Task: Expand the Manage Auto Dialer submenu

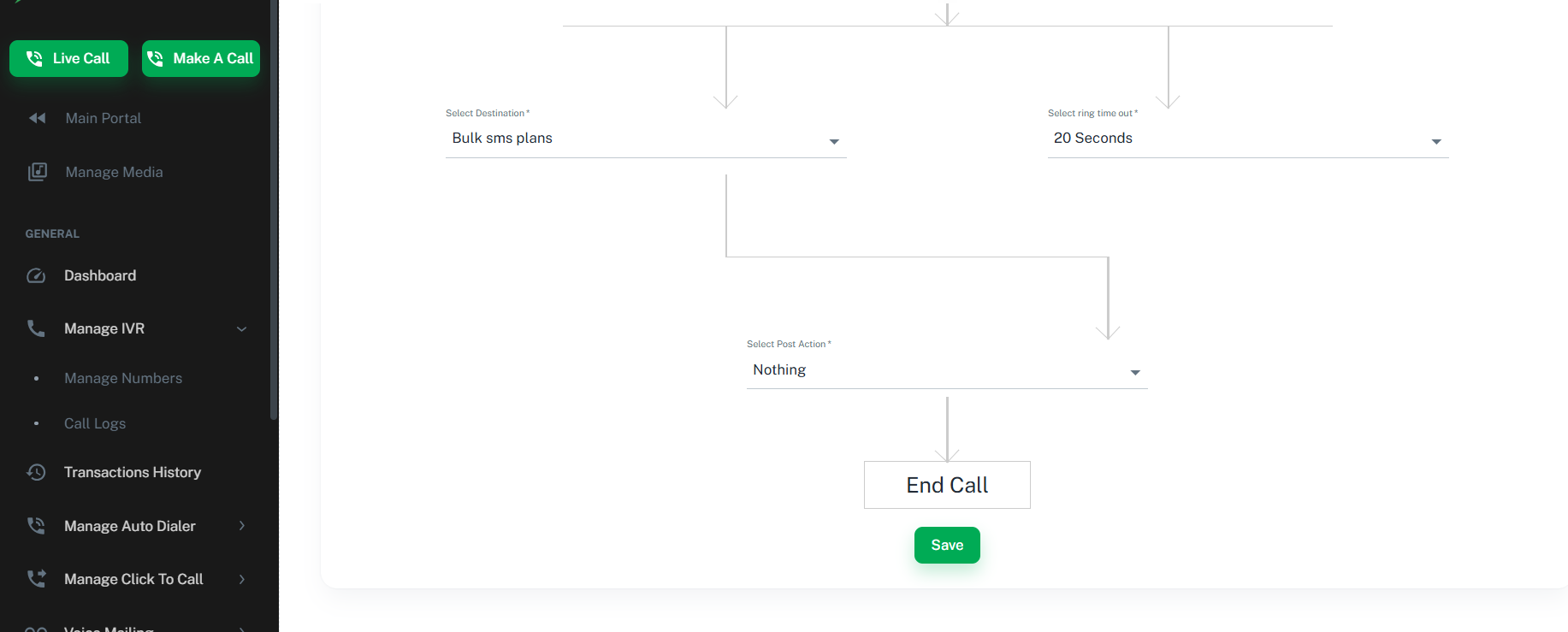Action: point(241,526)
